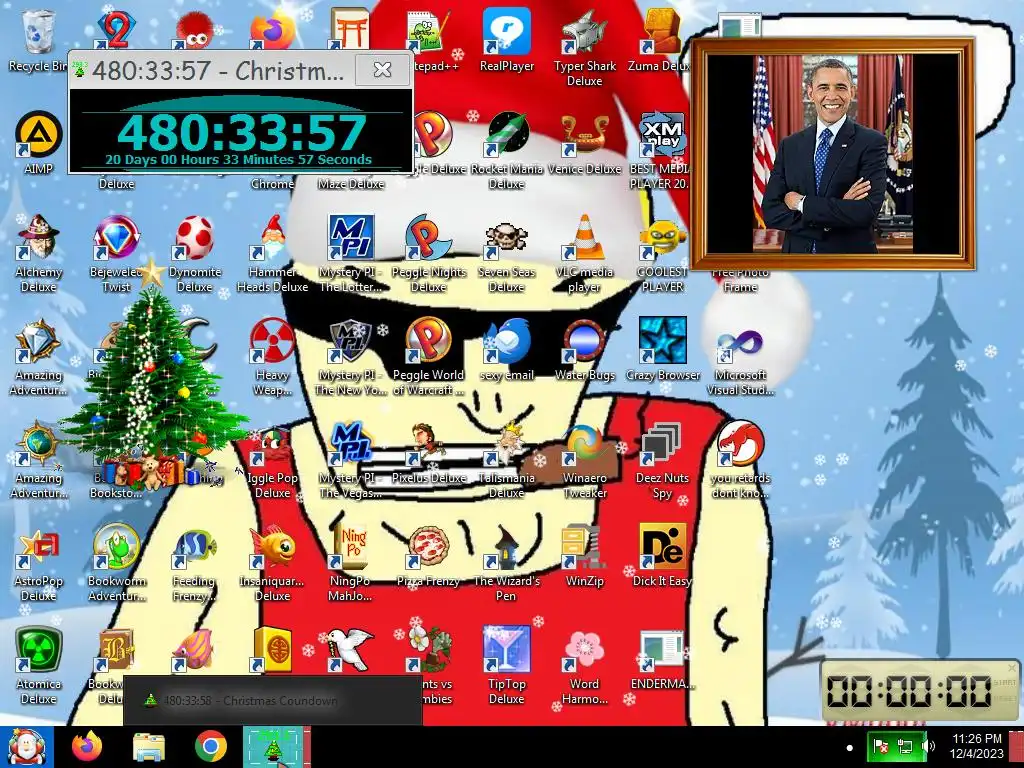Open BEST MEDIA PLAYER shortcut

661,152
